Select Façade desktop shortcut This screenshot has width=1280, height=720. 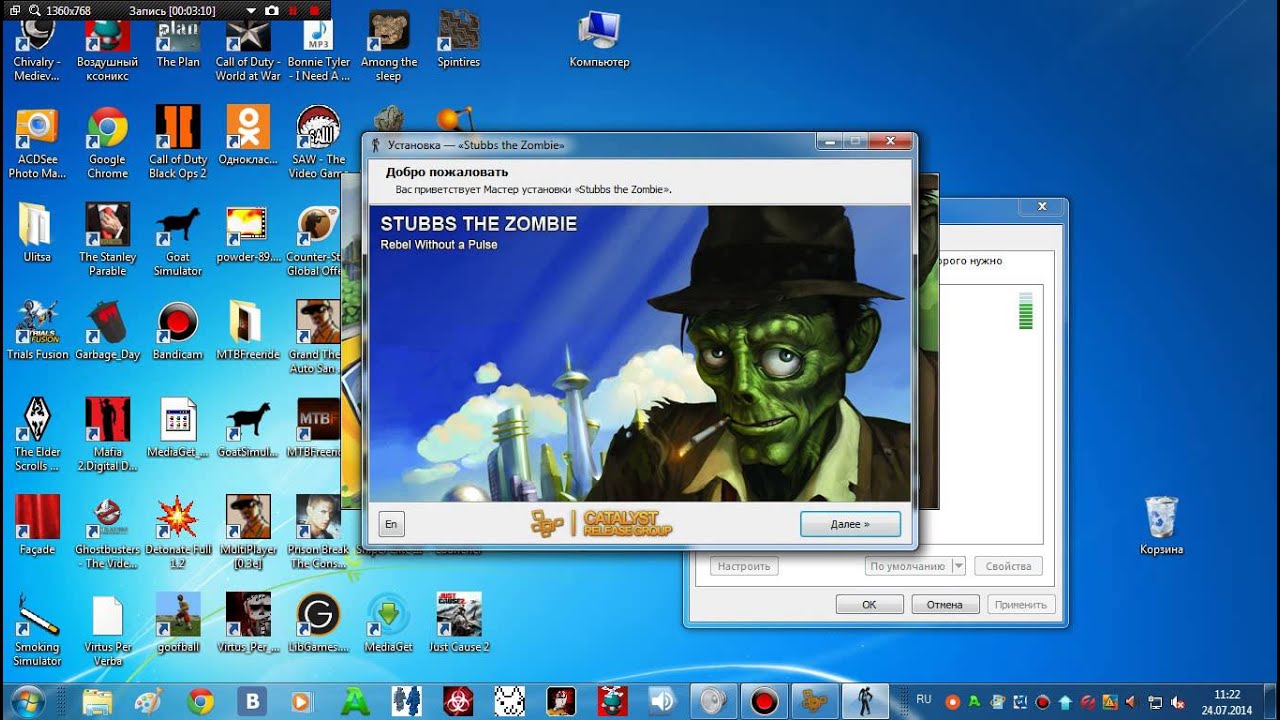click(37, 526)
